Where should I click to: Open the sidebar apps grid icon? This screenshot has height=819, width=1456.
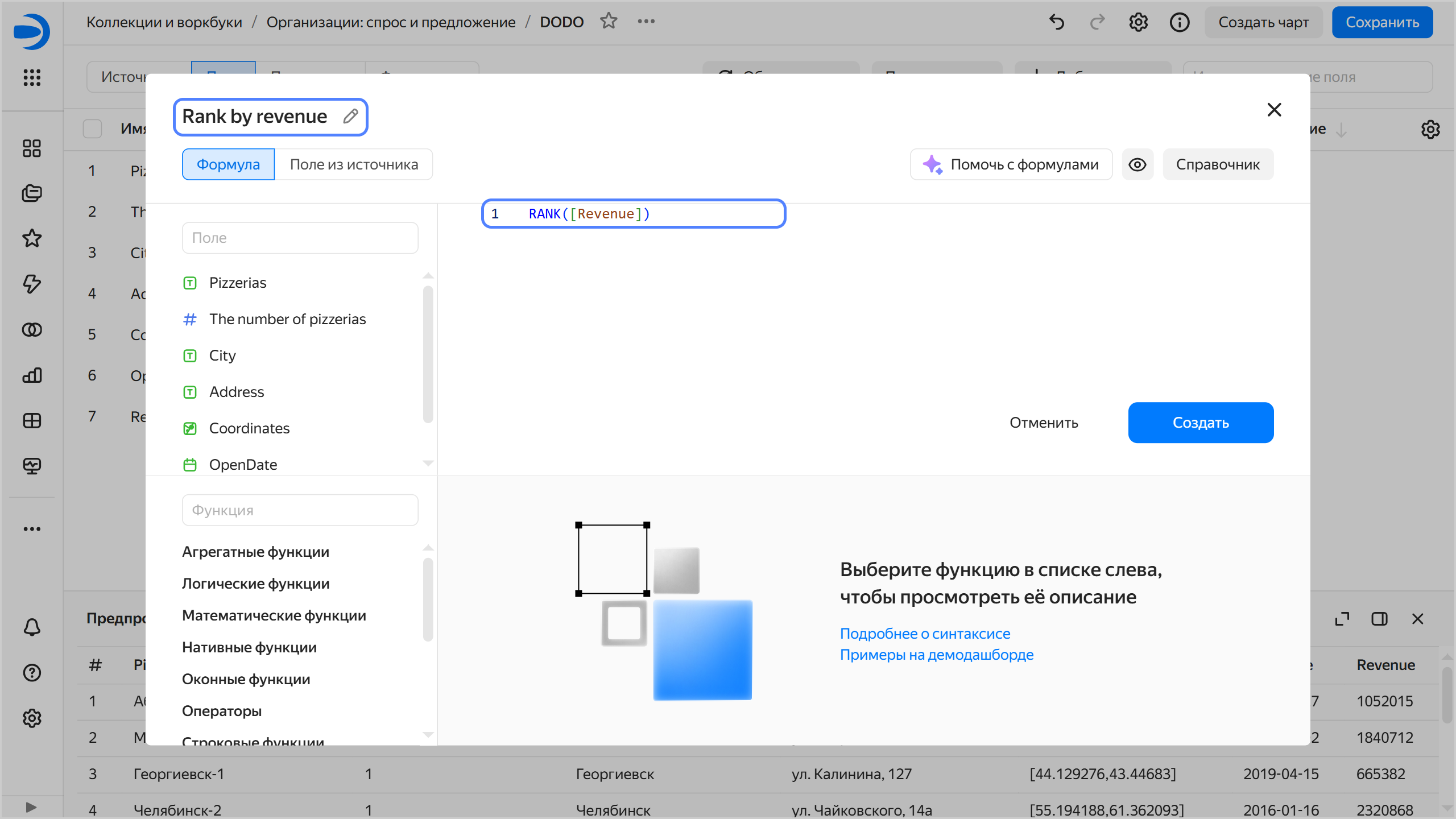coord(32,77)
